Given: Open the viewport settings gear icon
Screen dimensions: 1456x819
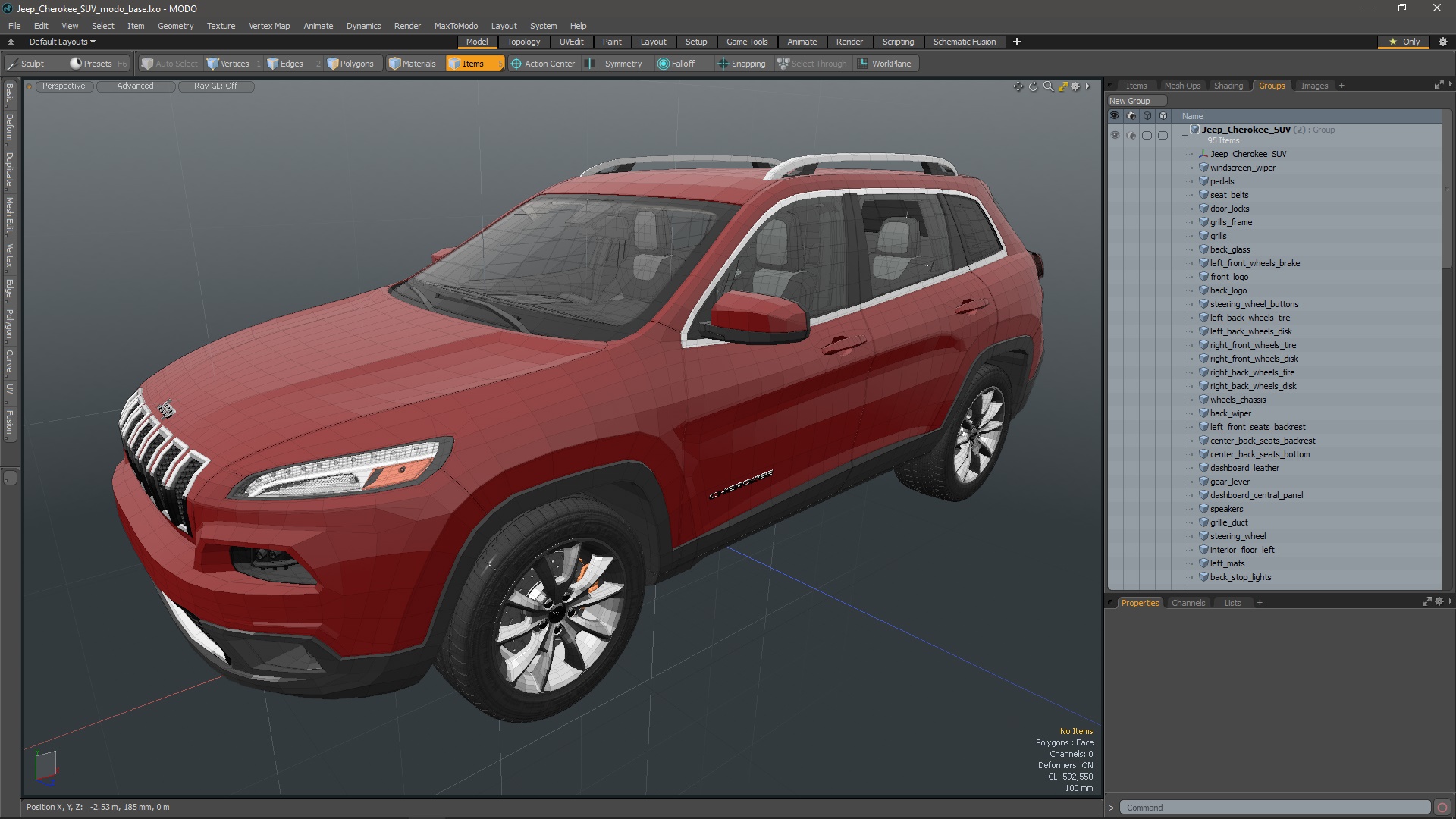Looking at the screenshot, I should [x=1075, y=86].
